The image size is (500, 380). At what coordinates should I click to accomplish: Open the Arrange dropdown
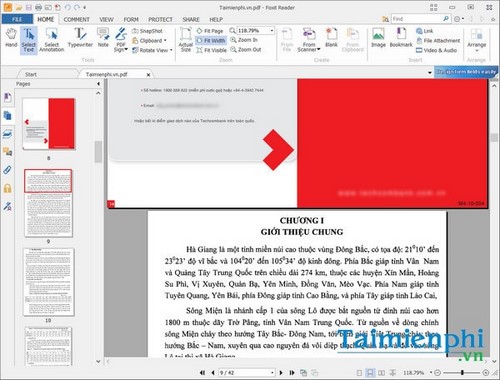pos(476,40)
